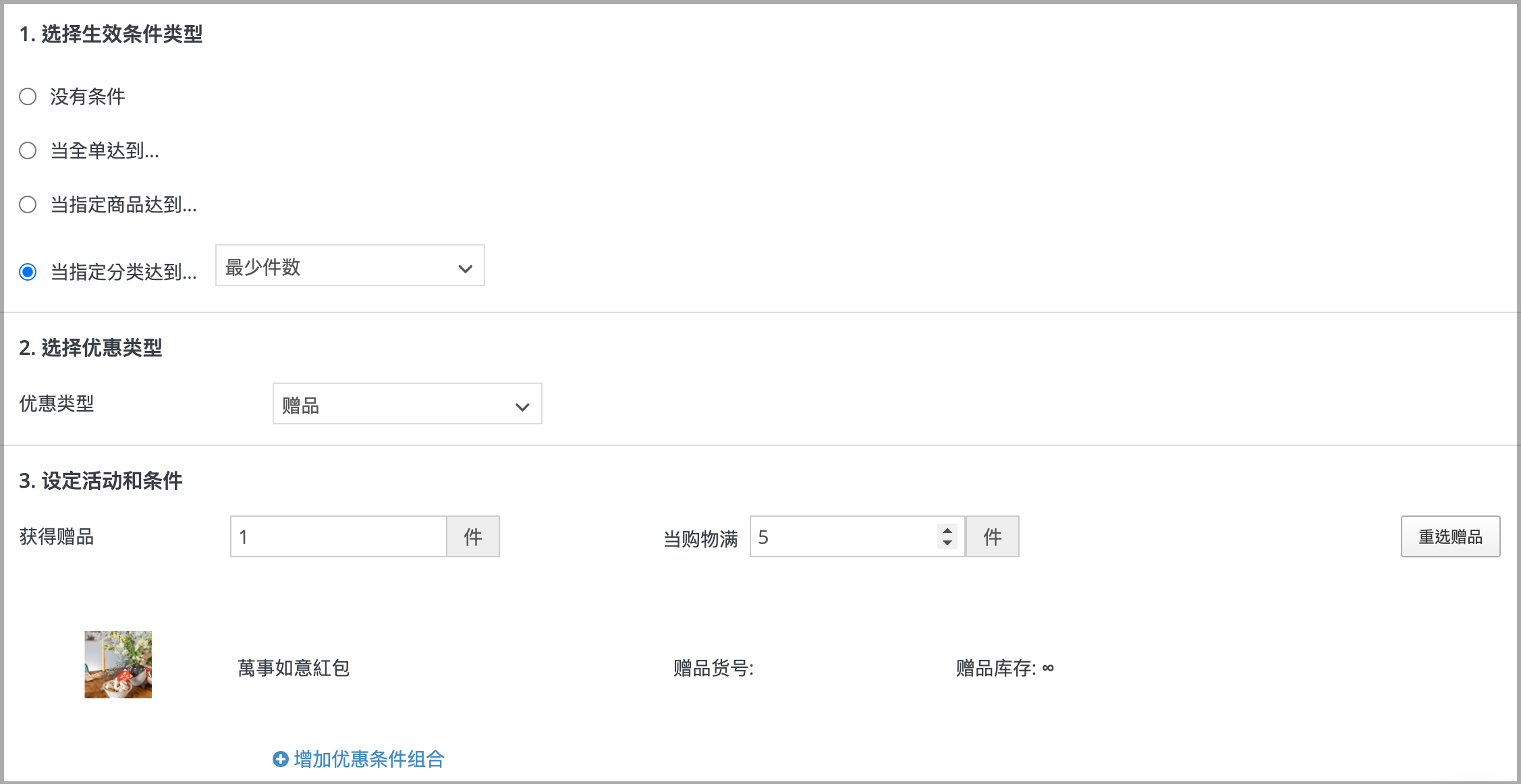Click the 获得赠品 quantity input field

pos(339,536)
